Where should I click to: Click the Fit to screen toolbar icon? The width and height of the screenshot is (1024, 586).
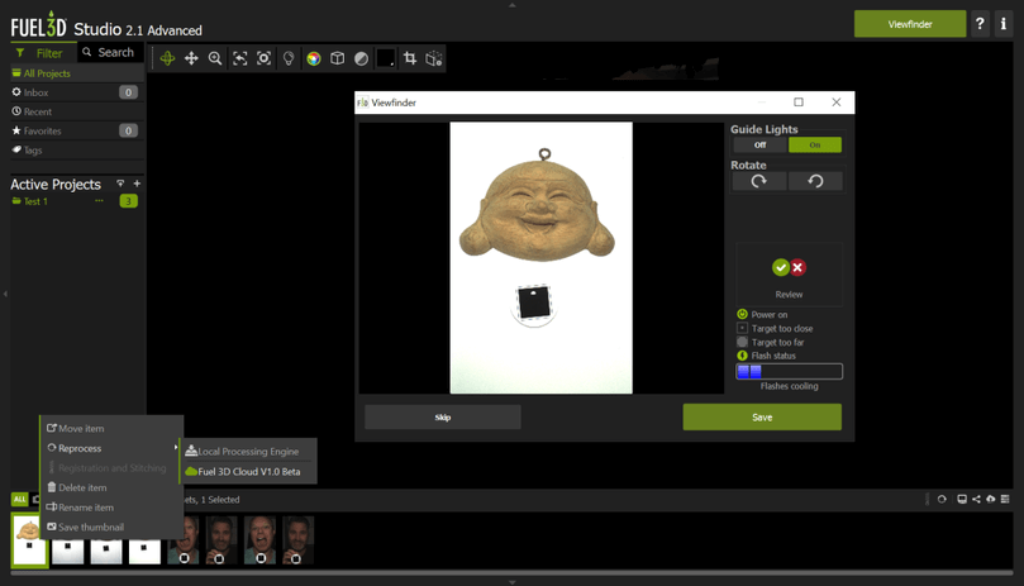pyautogui.click(x=240, y=59)
